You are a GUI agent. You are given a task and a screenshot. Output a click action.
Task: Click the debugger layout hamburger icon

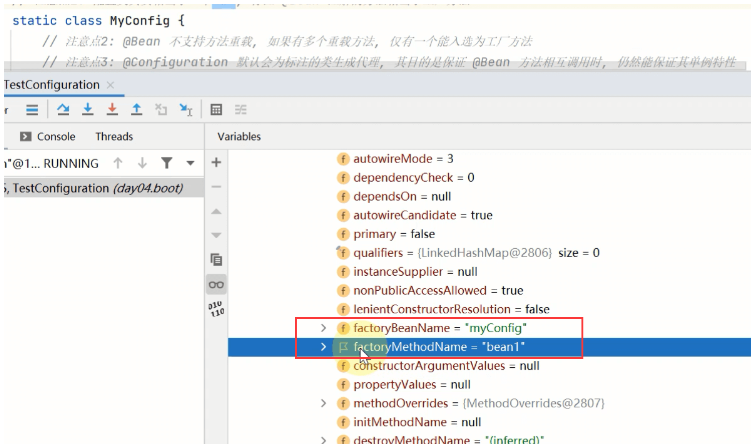pos(32,110)
